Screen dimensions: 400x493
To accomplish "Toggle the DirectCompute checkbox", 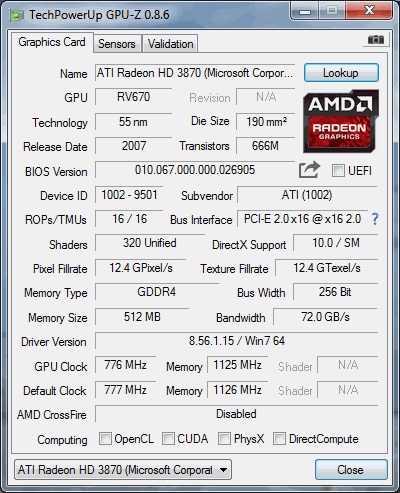I will pos(279,439).
